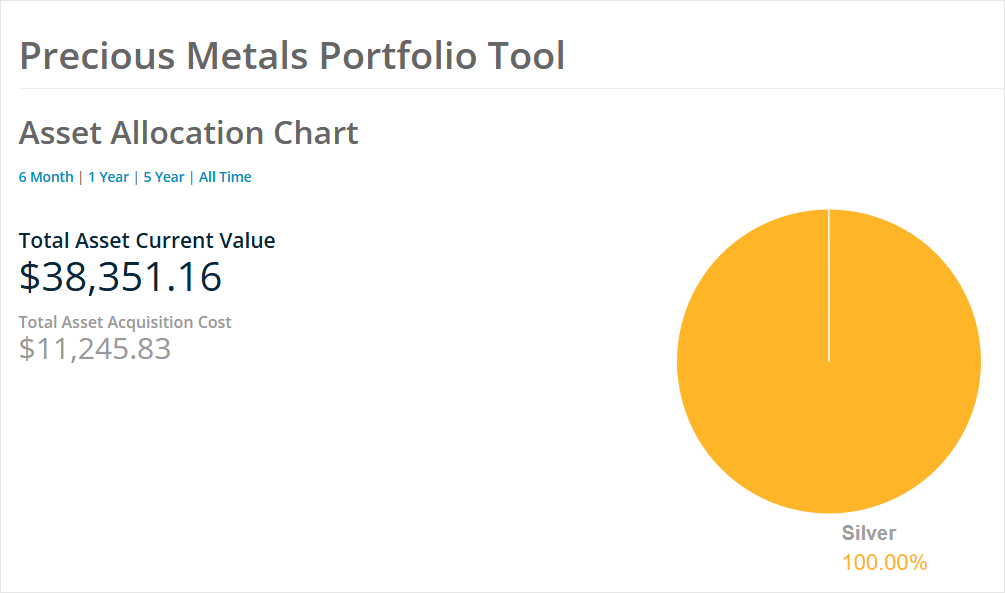This screenshot has width=1005, height=593.
Task: Click the horizontal rule beneath the page title
Action: [x=502, y=89]
